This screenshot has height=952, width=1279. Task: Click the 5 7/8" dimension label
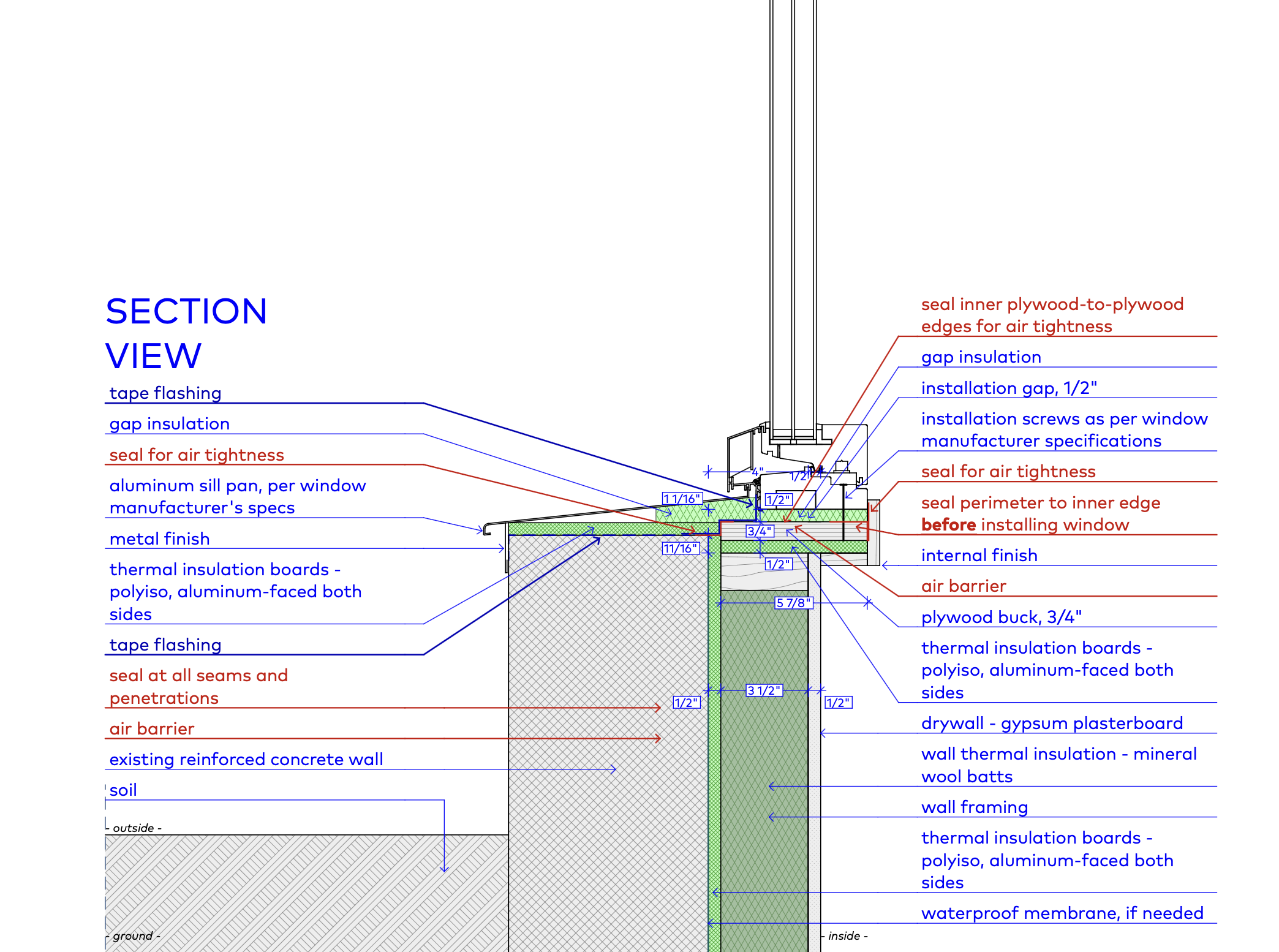(x=793, y=603)
